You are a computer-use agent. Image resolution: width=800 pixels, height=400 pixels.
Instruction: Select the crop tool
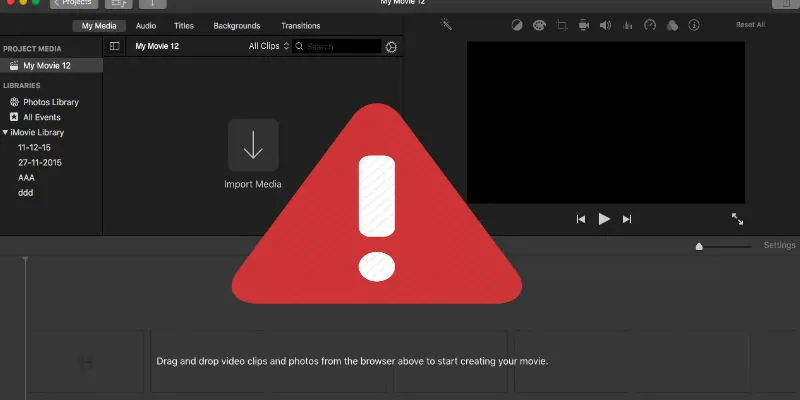coord(562,25)
